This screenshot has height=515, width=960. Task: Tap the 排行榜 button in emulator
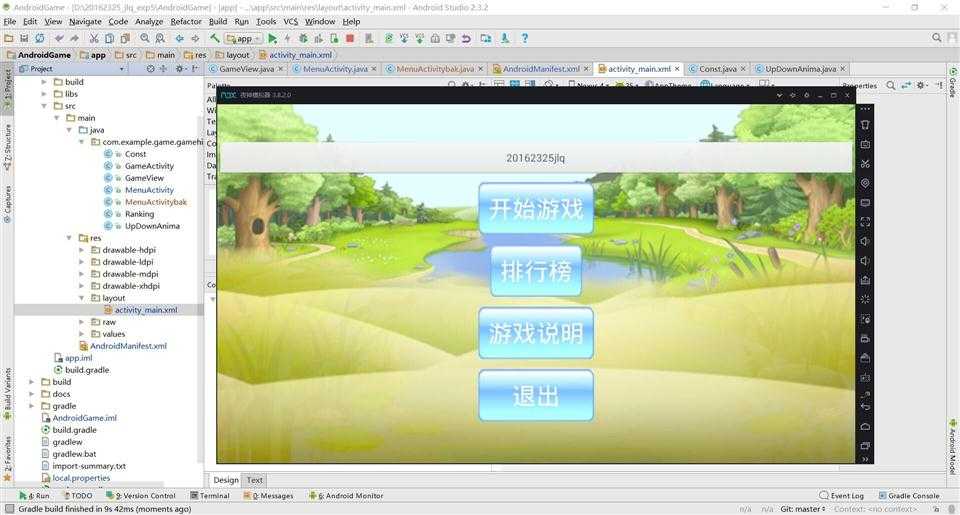(x=536, y=271)
